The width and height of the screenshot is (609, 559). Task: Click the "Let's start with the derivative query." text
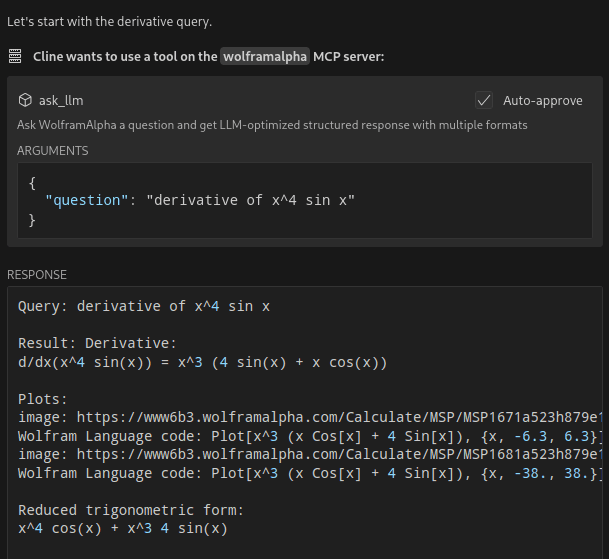tap(110, 22)
